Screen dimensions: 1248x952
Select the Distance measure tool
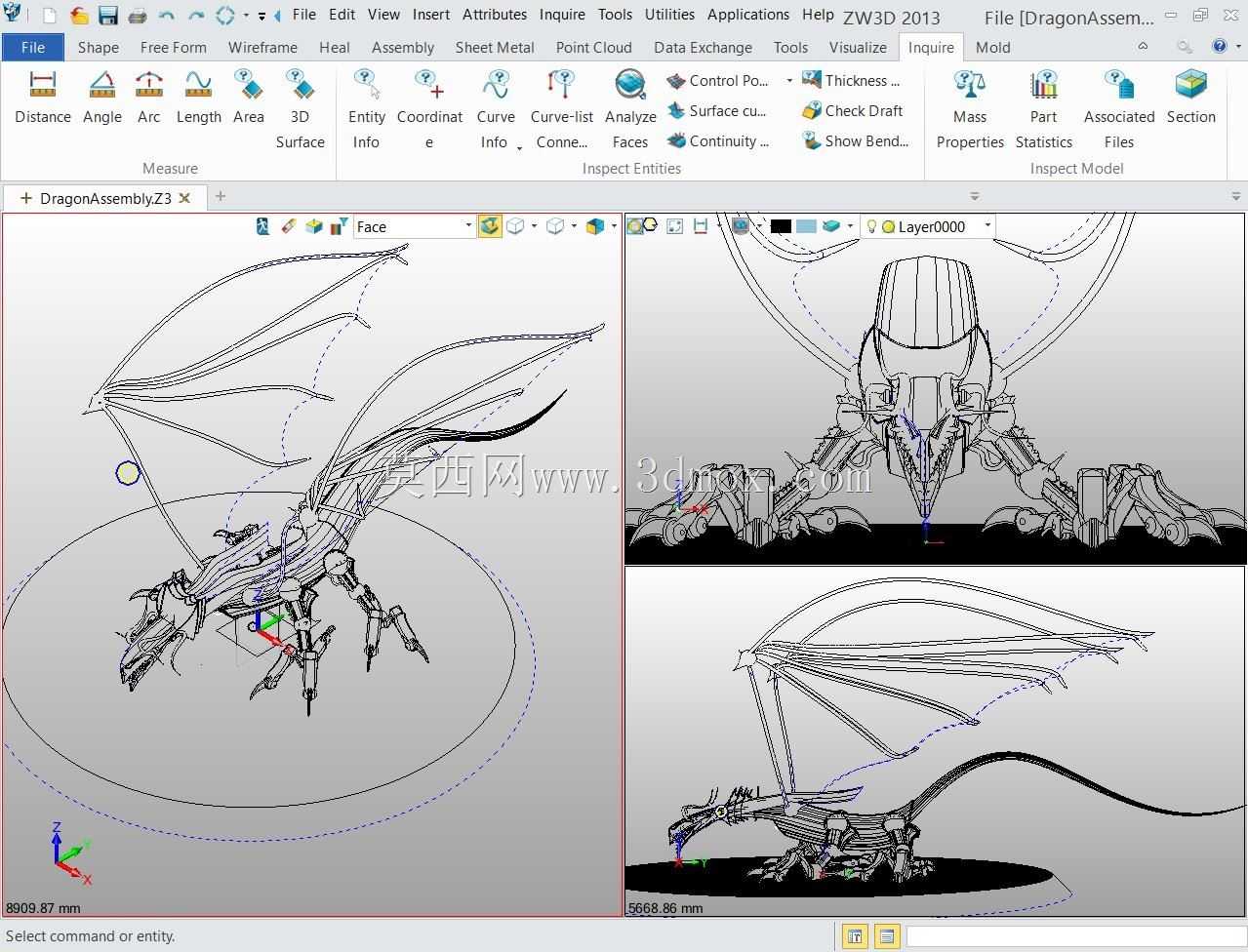click(43, 99)
